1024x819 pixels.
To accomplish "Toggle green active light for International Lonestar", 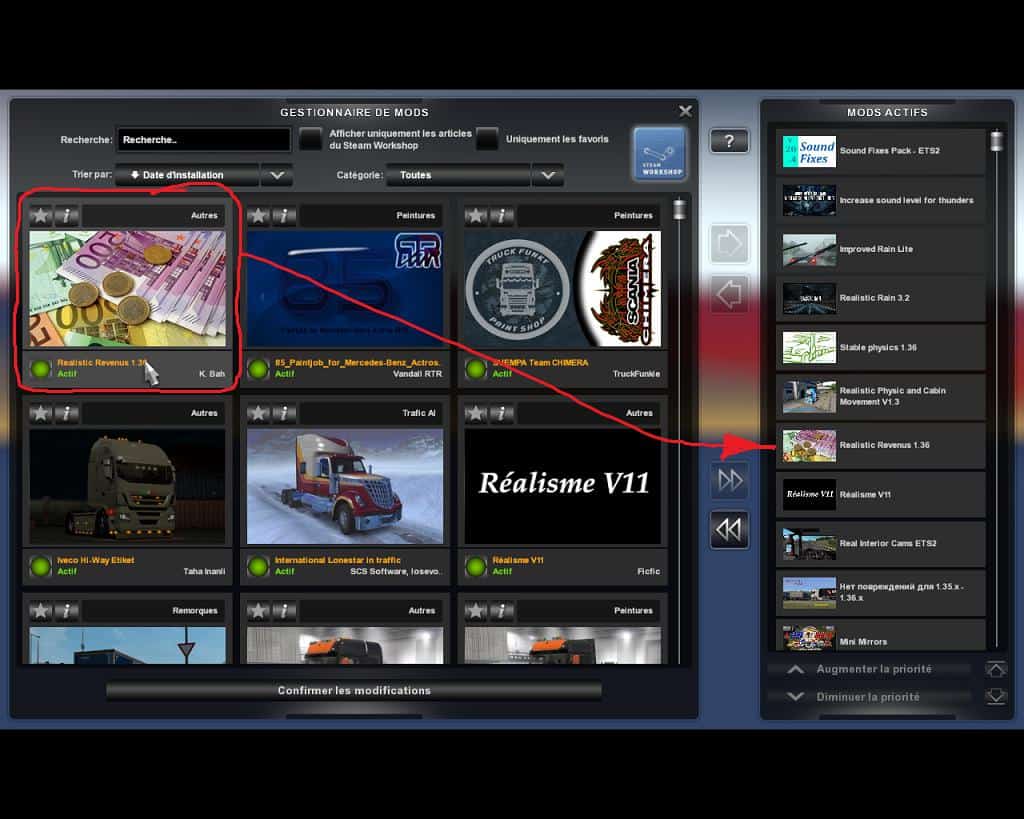I will coord(258,566).
